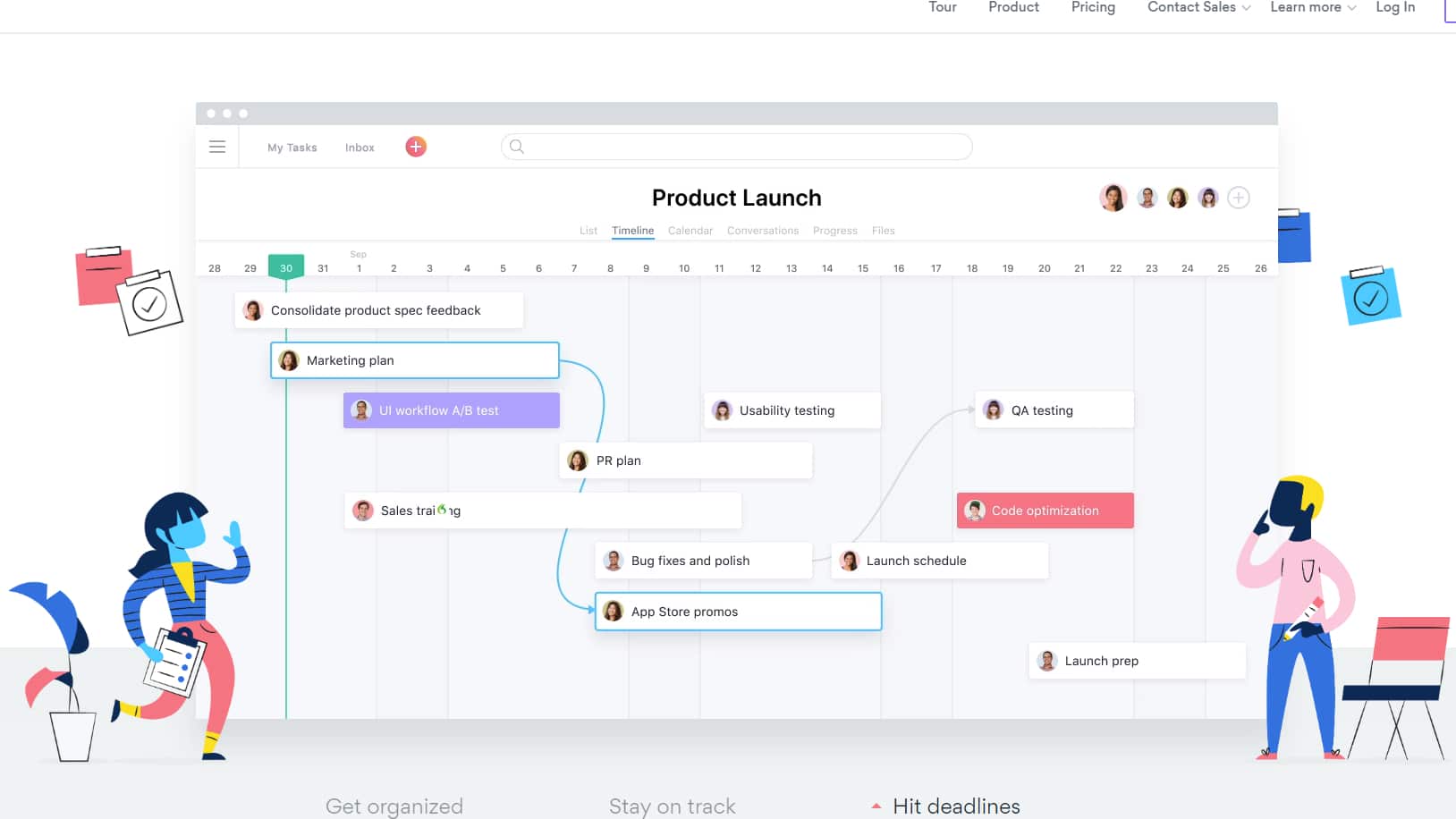Click the search magnifying glass icon
This screenshot has height=819, width=1456.
(517, 147)
